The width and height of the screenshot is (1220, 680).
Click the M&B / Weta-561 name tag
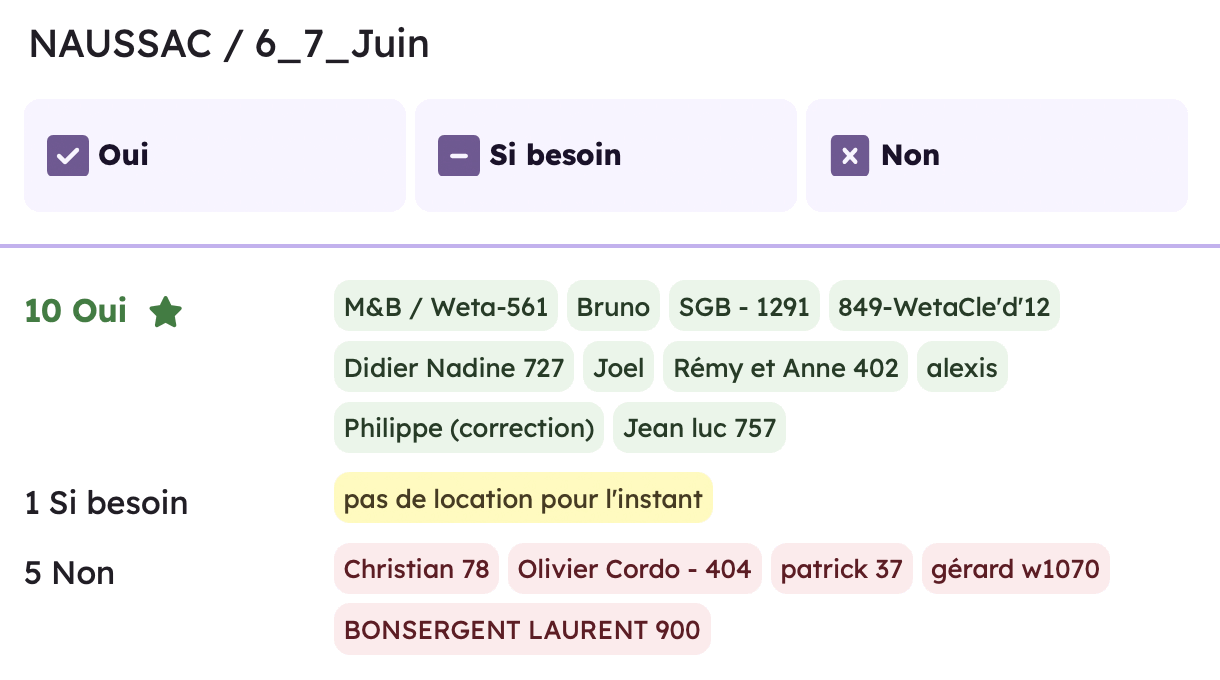click(446, 306)
